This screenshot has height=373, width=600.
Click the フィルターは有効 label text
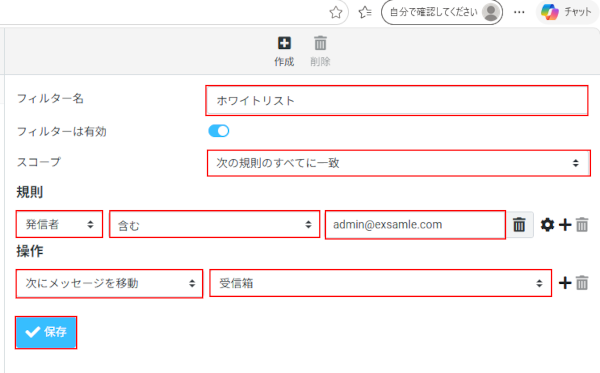pyautogui.click(x=62, y=132)
